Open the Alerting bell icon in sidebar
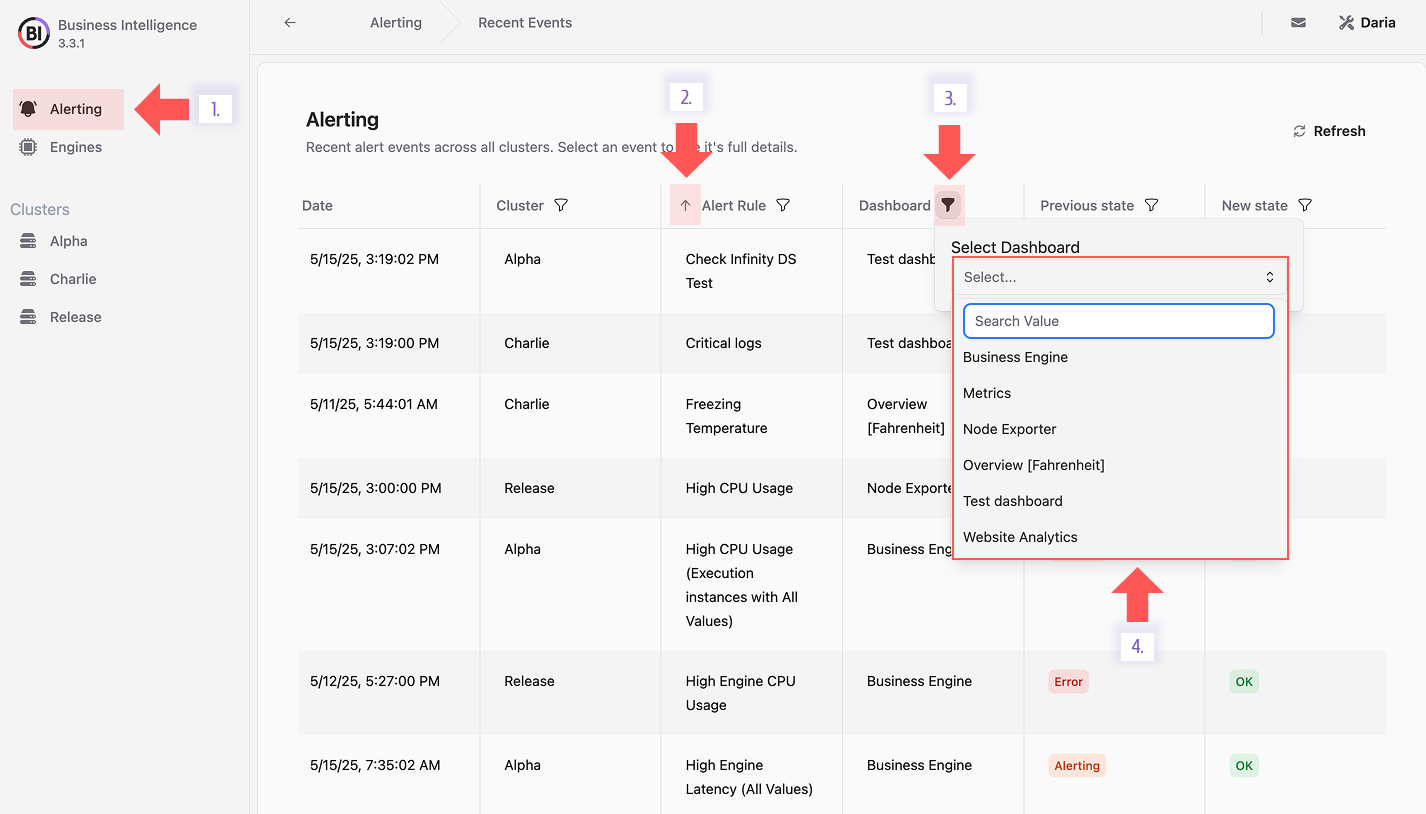 point(28,109)
